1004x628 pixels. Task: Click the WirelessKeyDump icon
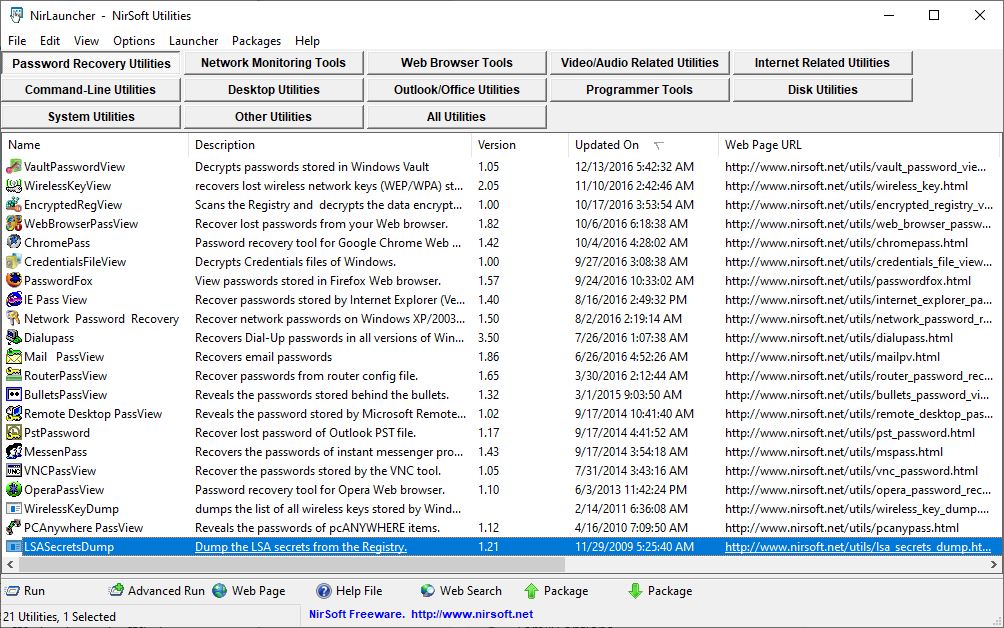13,509
